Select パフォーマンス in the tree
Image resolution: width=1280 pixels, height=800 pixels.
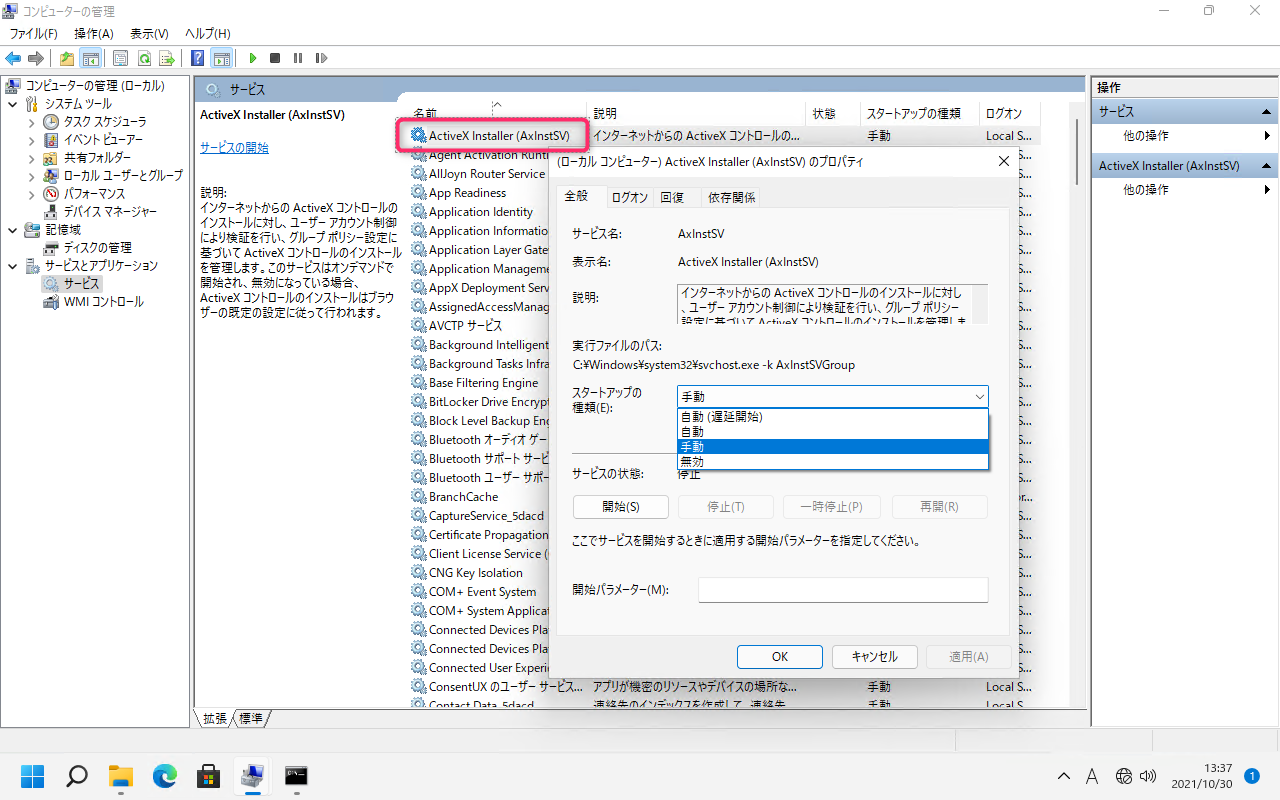[94, 193]
